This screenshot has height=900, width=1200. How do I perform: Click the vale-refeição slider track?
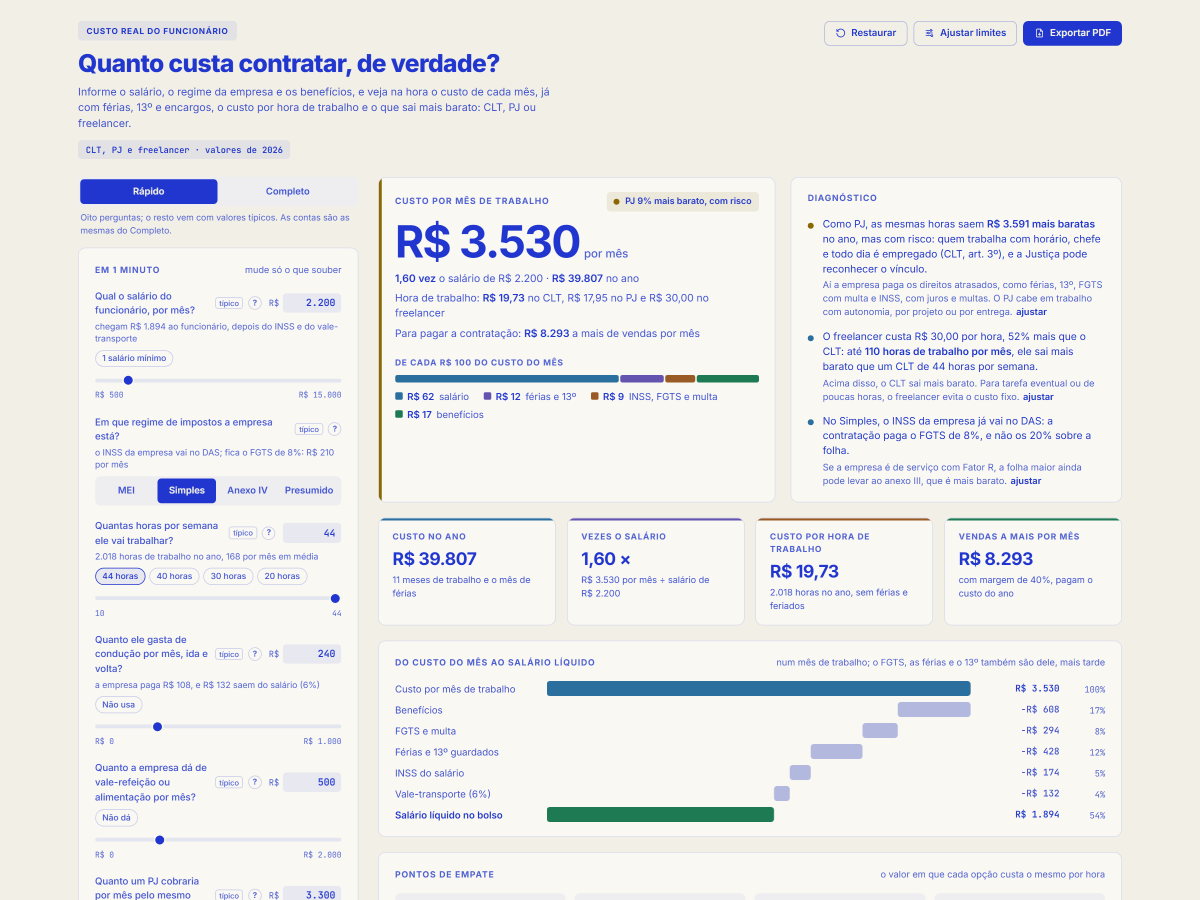tap(218, 839)
